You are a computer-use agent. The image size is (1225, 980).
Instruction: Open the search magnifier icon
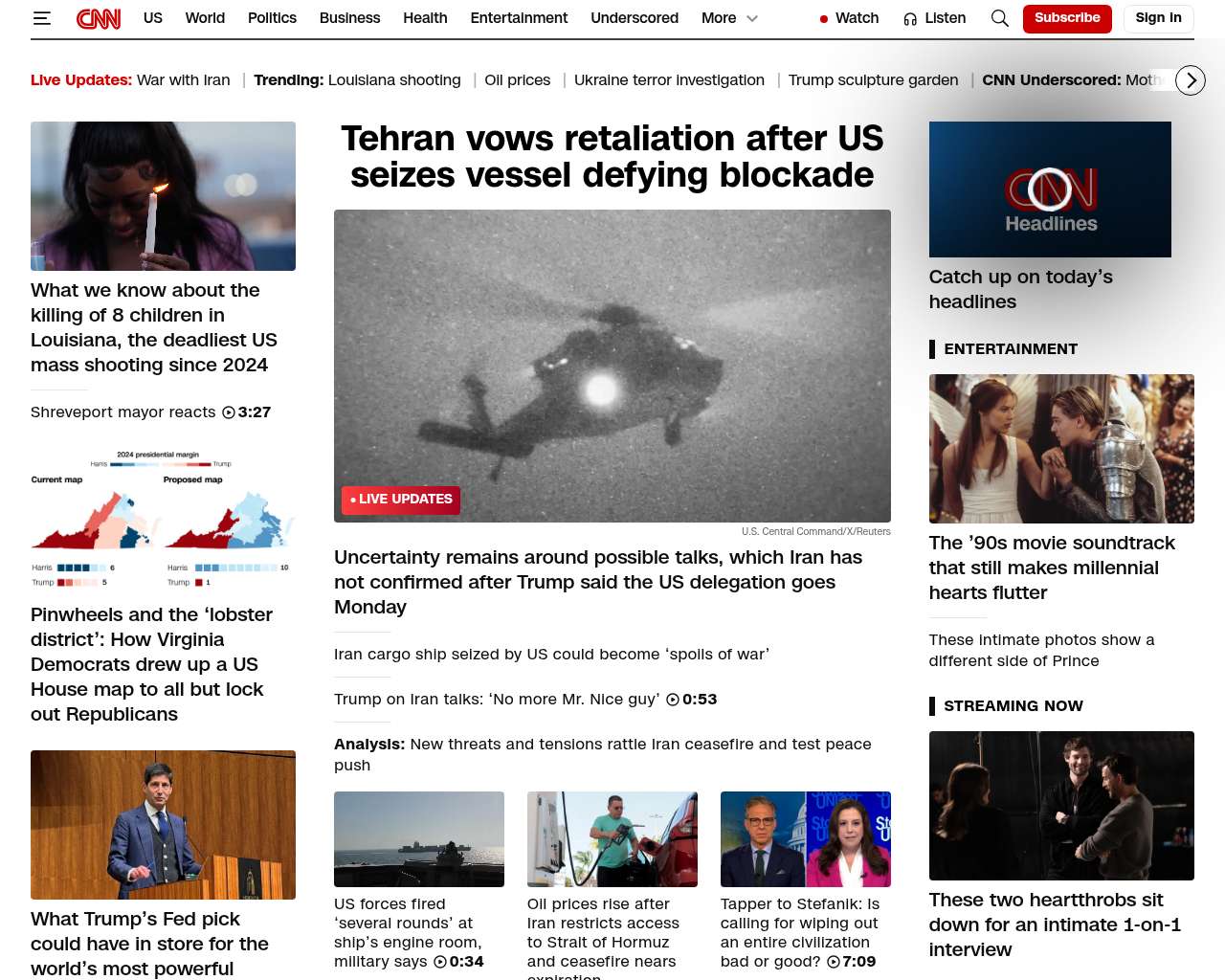point(999,18)
